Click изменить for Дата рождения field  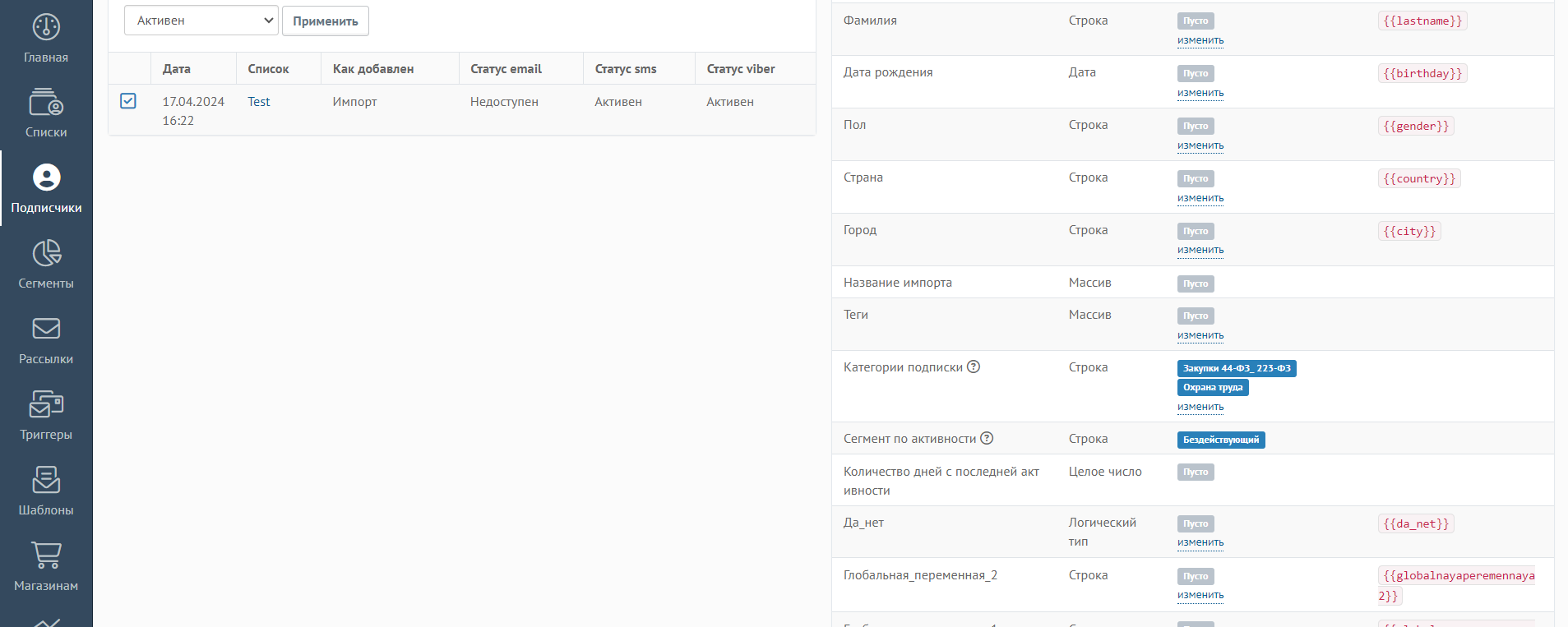tap(1200, 93)
